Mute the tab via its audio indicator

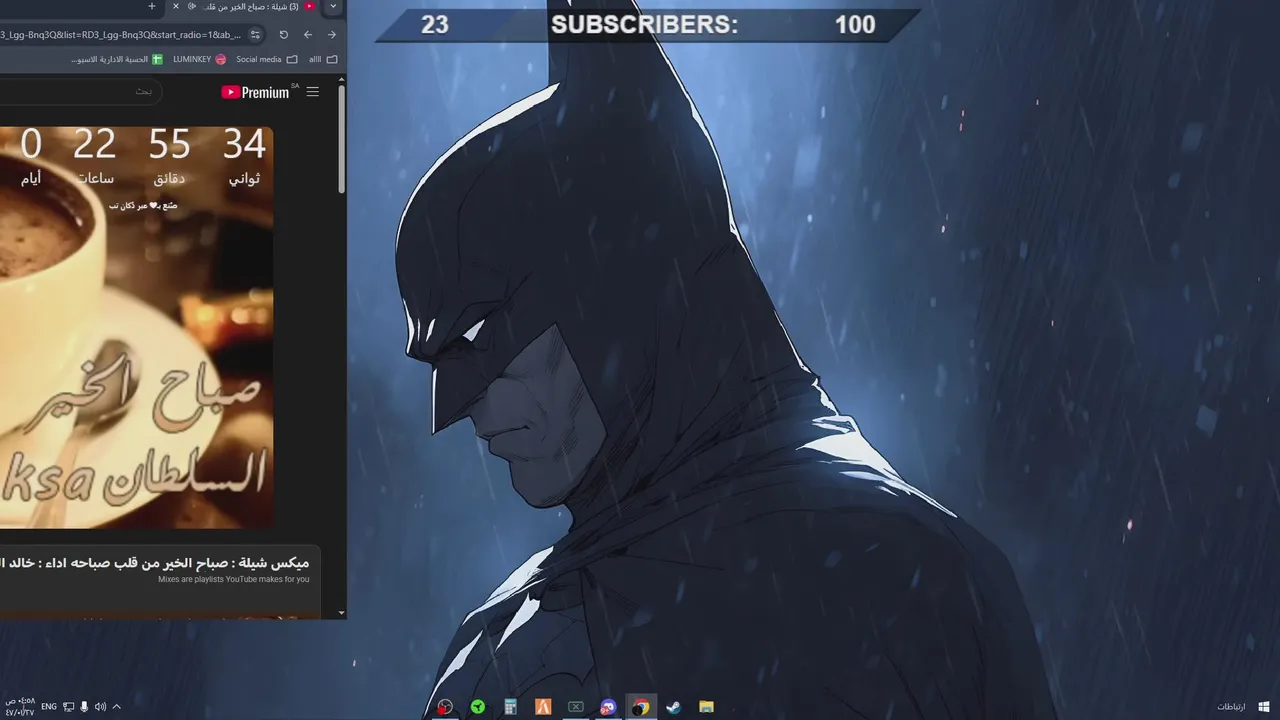tap(191, 6)
